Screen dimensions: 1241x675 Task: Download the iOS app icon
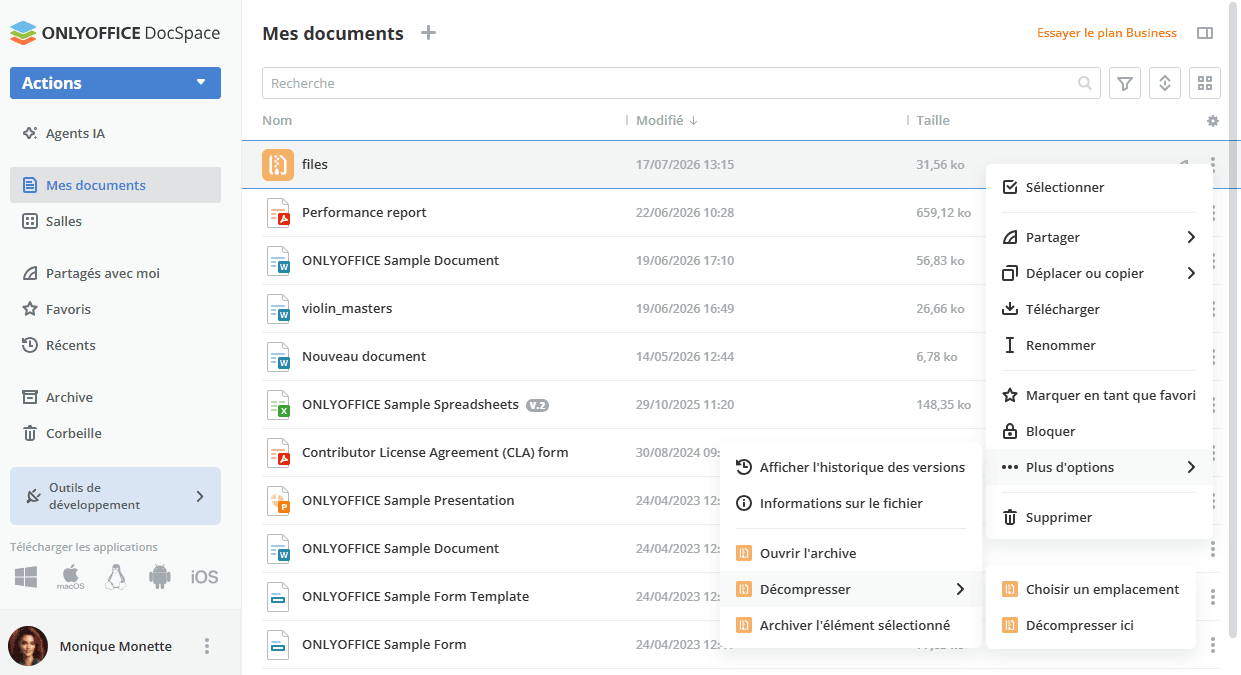[x=204, y=577]
